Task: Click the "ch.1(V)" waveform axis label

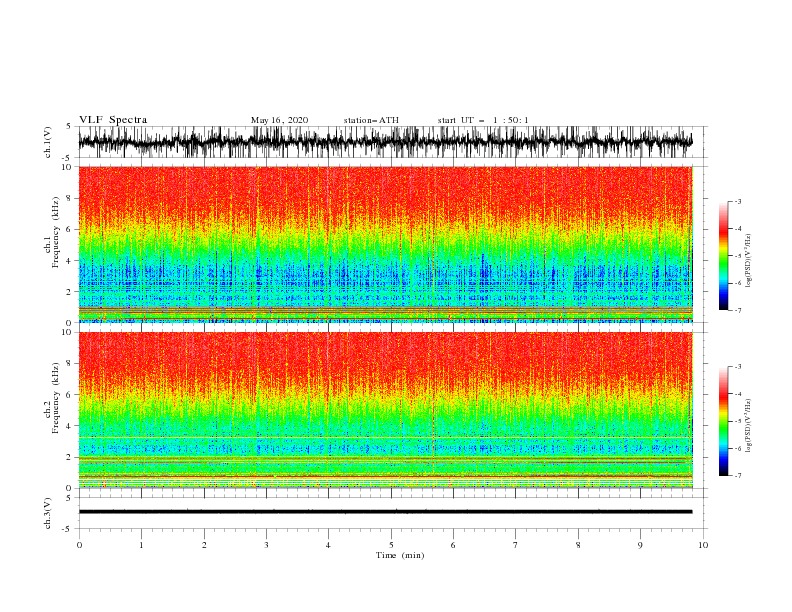Action: click(x=48, y=142)
